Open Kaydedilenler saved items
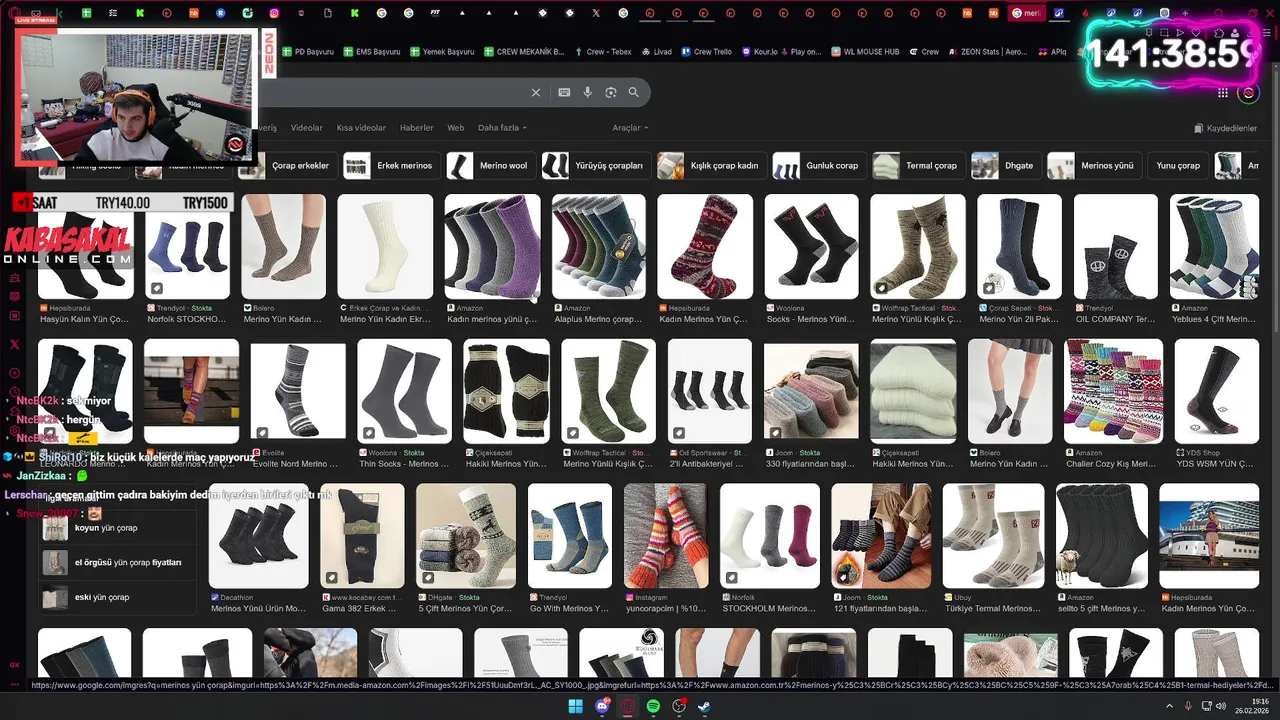Viewport: 1280px width, 720px height. coord(1225,128)
